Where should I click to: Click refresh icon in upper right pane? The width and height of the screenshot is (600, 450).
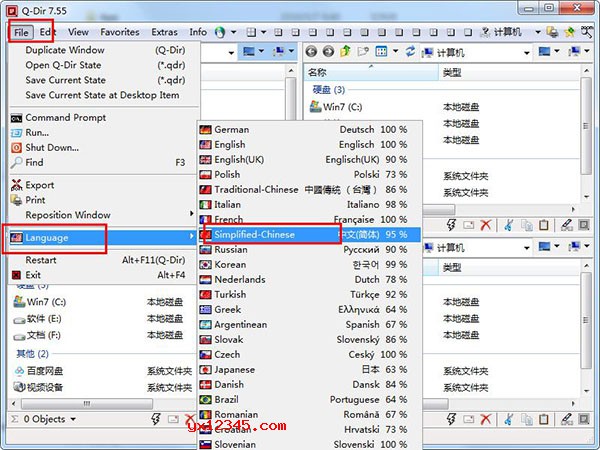coord(410,51)
